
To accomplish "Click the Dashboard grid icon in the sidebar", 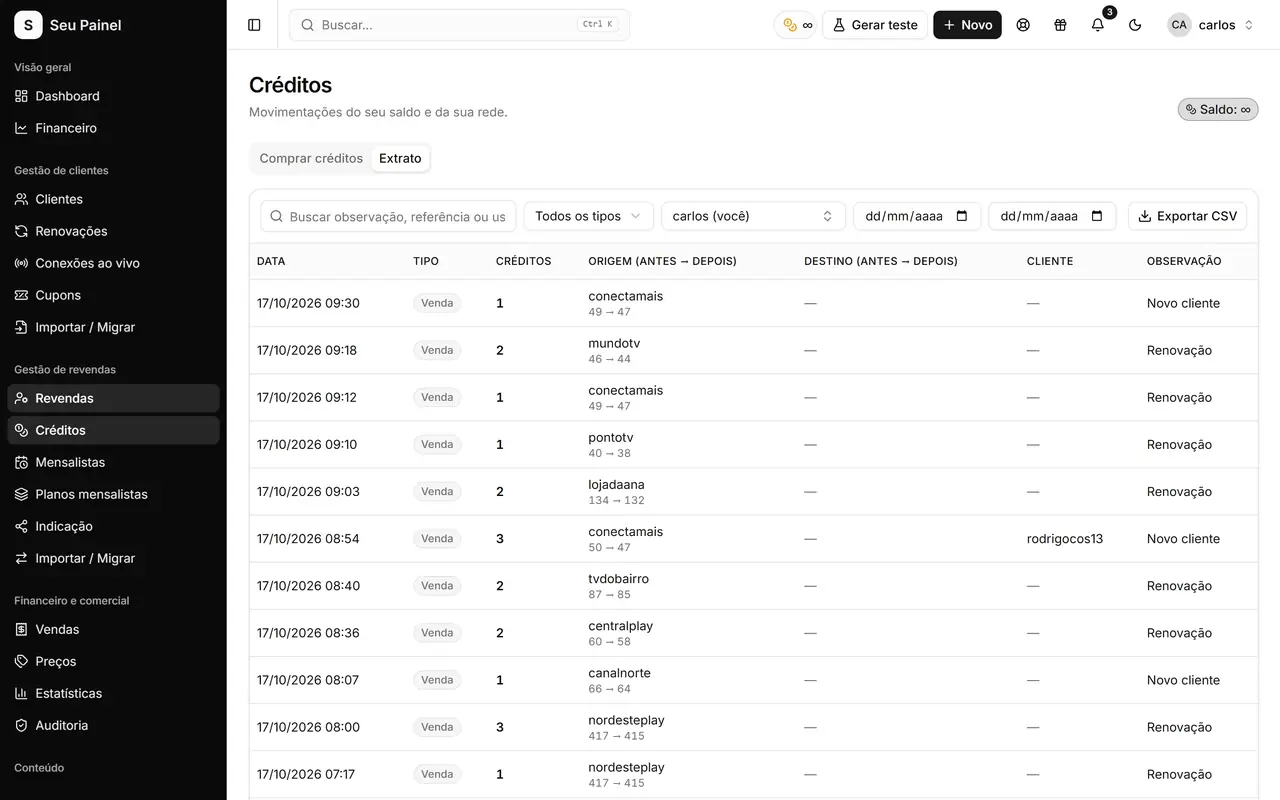I will pos(21,96).
